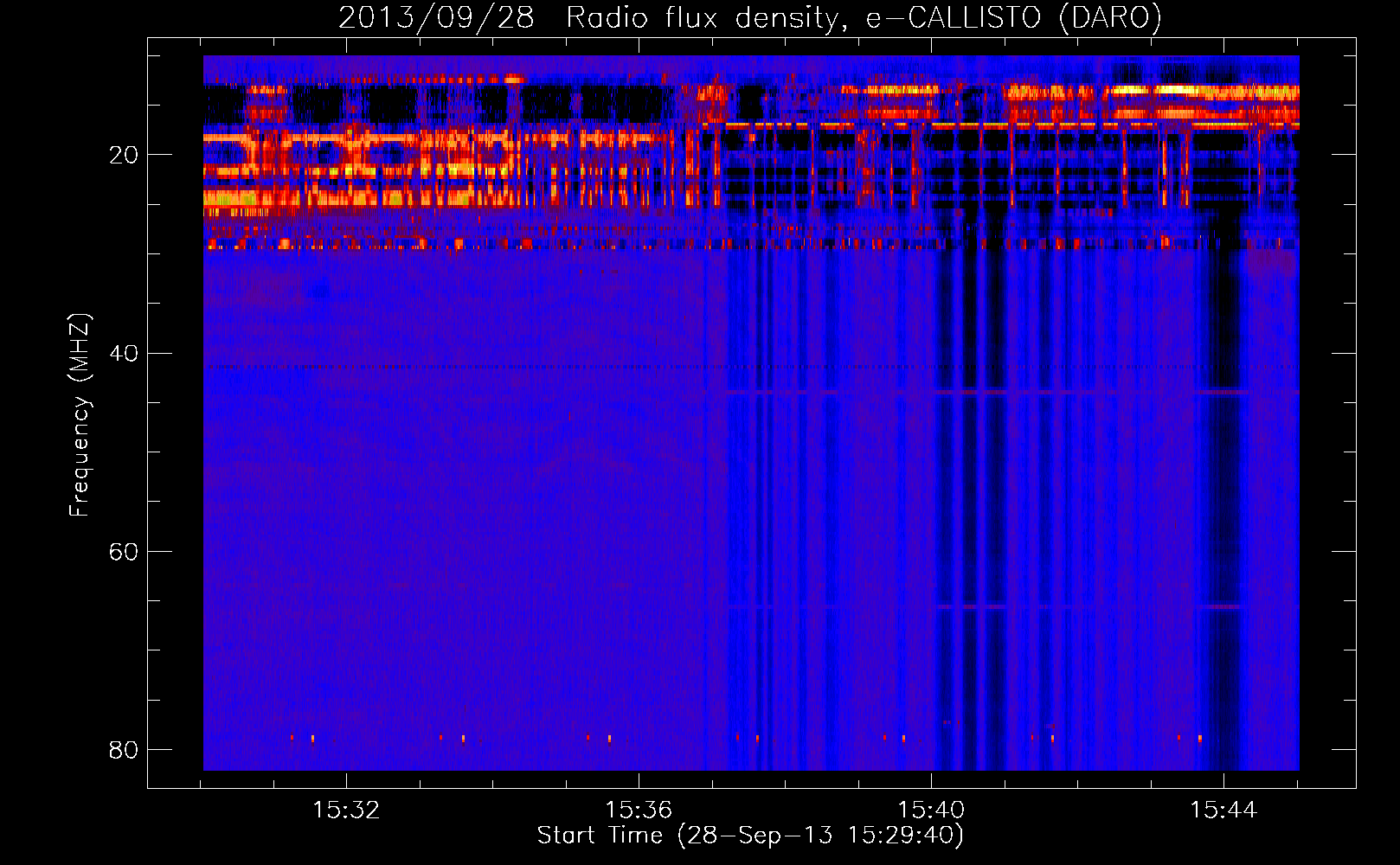Click the y-axis tick label 20
The image size is (1400, 865).
124,155
